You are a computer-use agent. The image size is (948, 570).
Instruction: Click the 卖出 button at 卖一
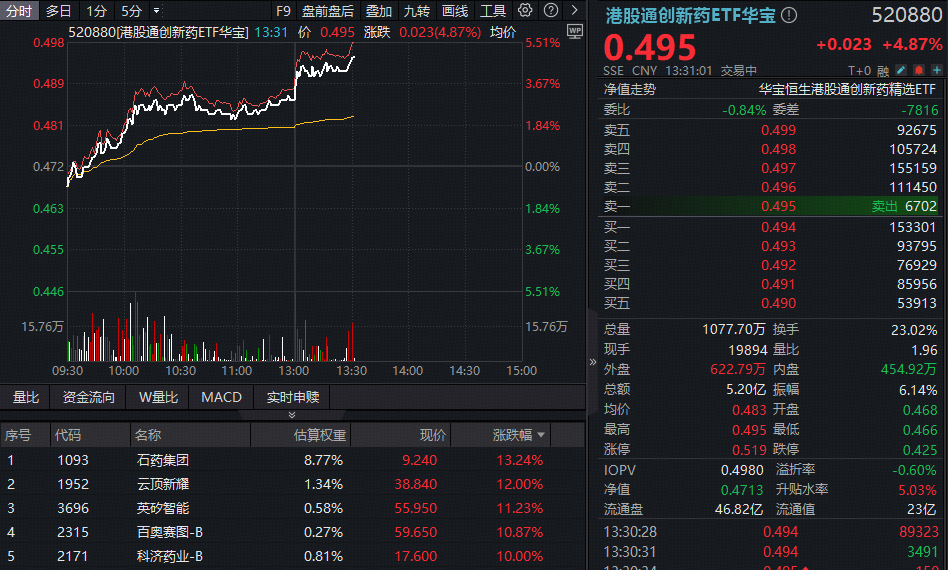pos(884,206)
